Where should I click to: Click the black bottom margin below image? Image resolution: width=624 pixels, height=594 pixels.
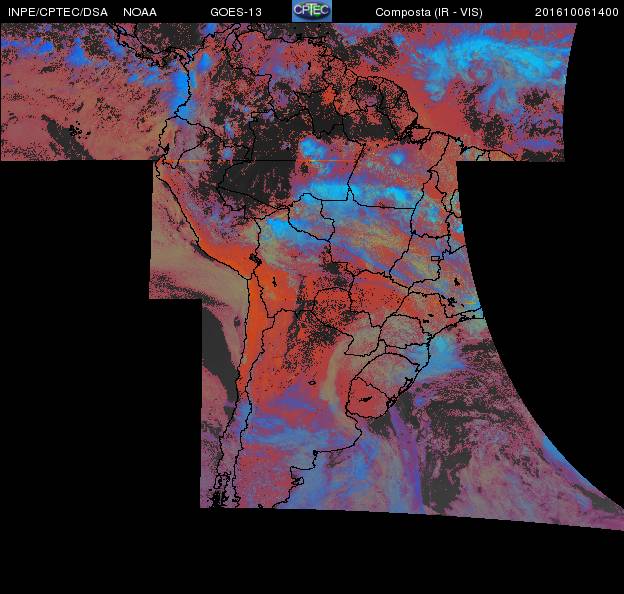pos(312,560)
